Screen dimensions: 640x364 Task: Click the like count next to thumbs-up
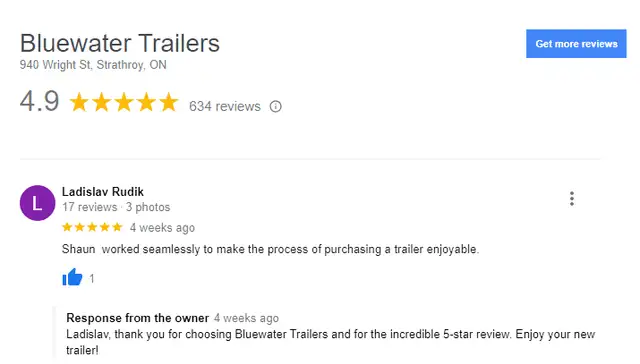(x=92, y=279)
